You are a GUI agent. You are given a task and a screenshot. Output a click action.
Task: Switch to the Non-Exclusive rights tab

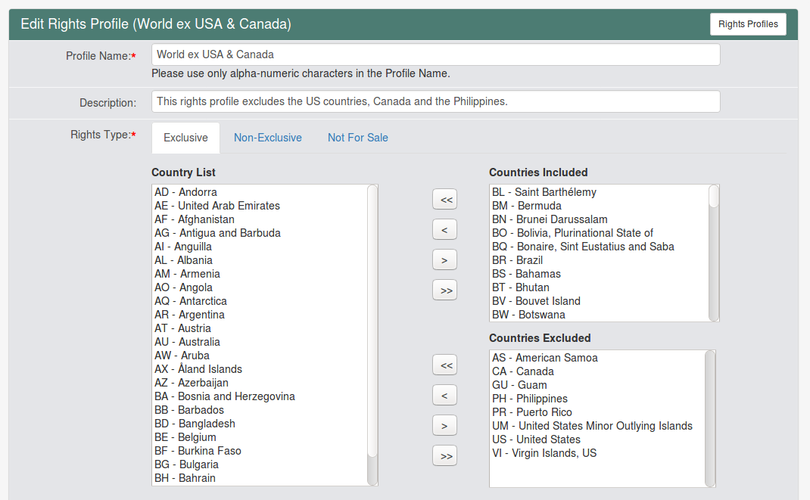[x=268, y=138]
